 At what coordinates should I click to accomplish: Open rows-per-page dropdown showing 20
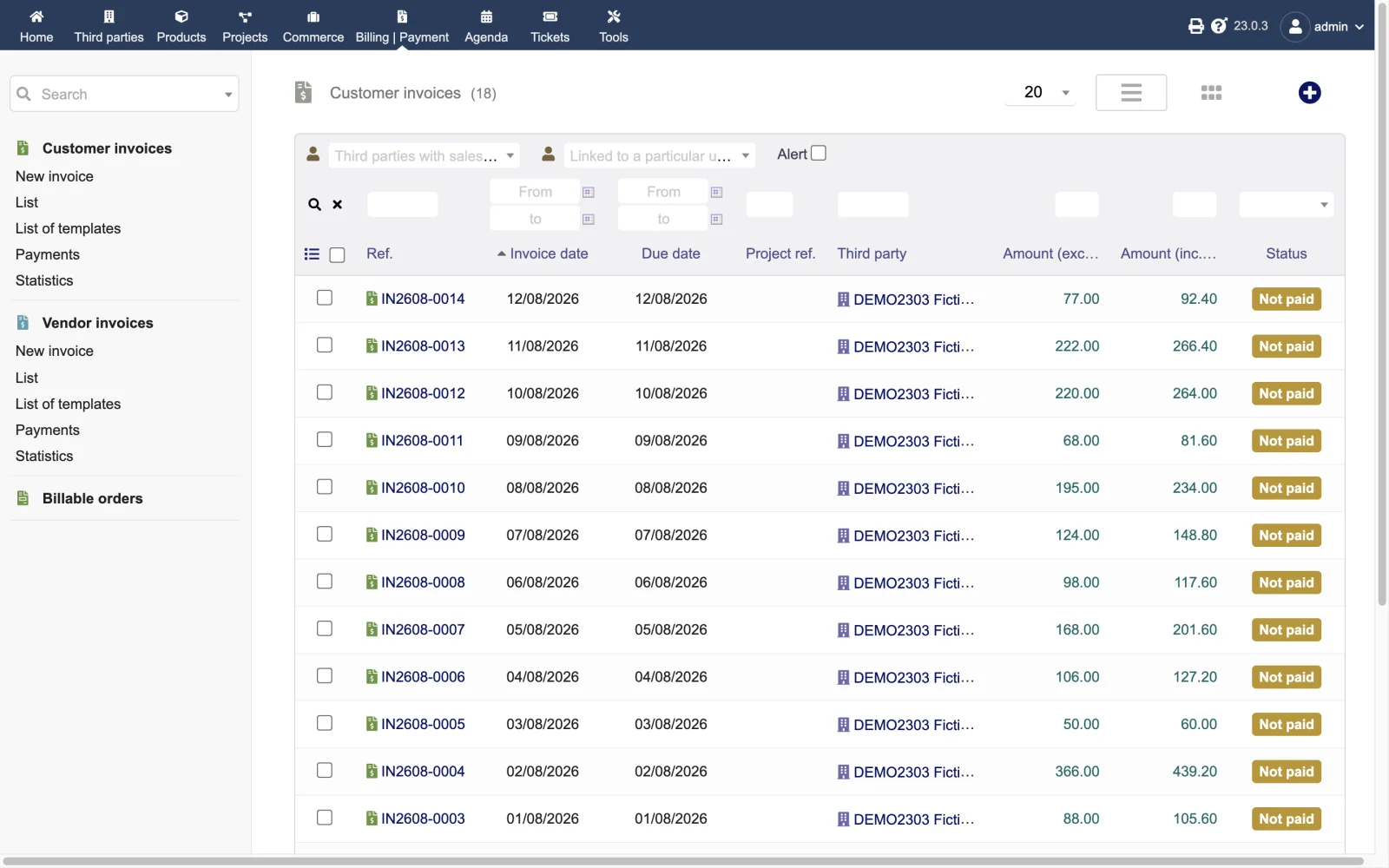pyautogui.click(x=1040, y=92)
